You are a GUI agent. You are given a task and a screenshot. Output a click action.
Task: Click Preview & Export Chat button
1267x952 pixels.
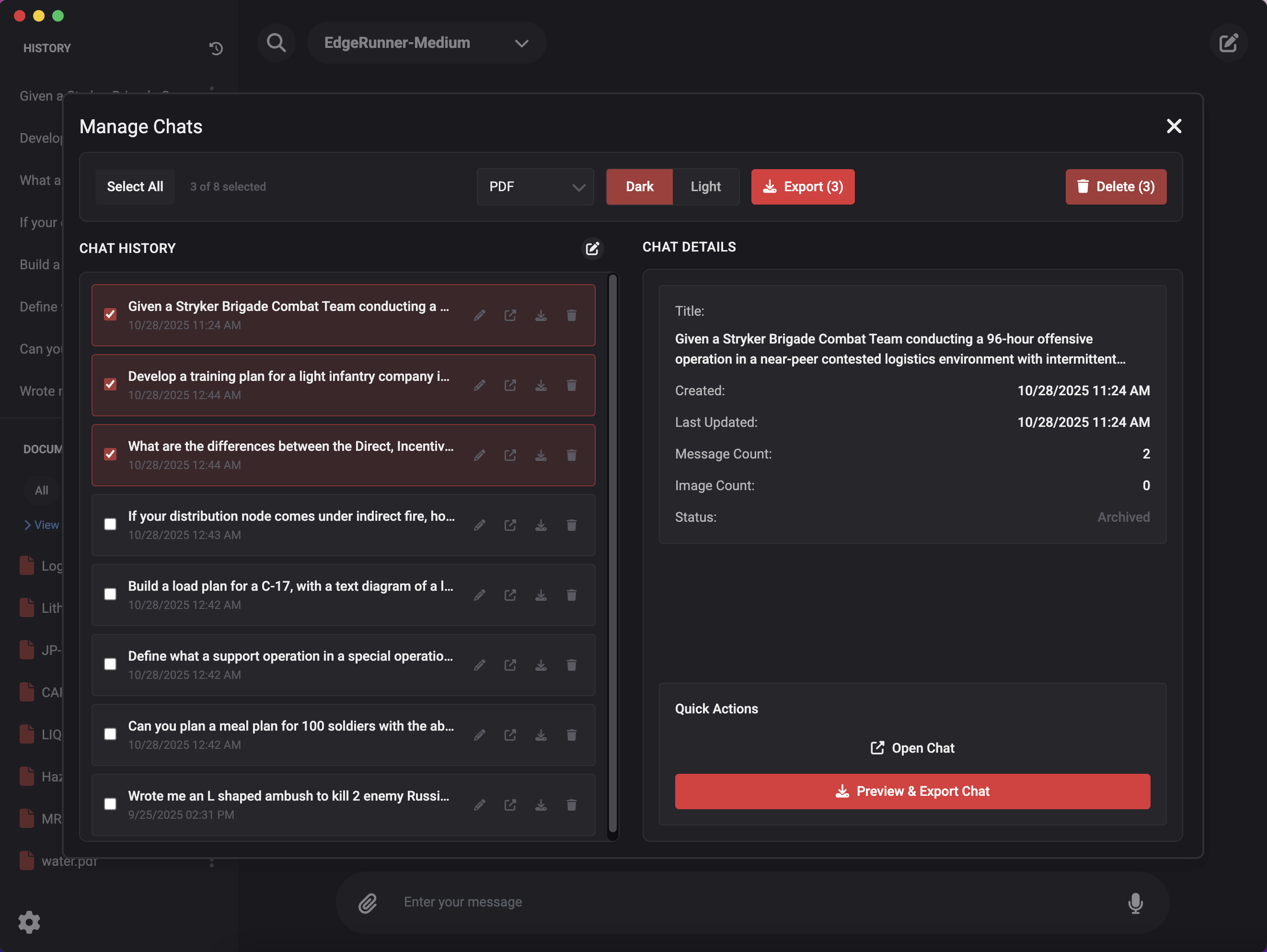tap(912, 791)
